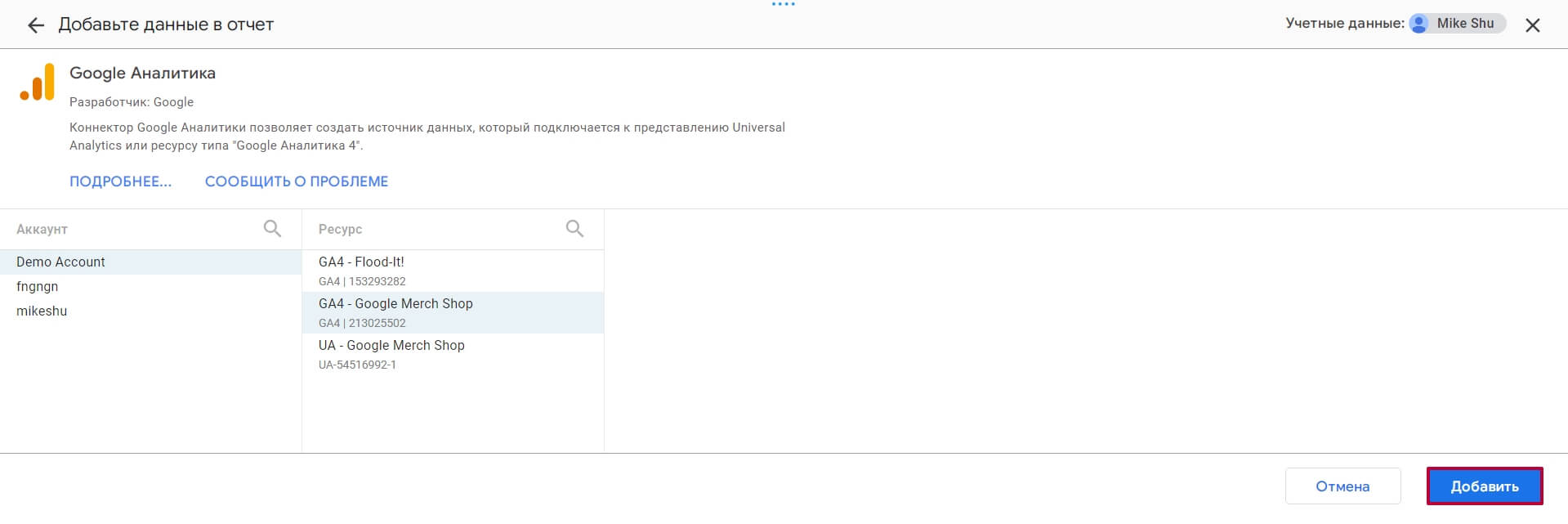Image resolution: width=1568 pixels, height=524 pixels.
Task: Choose UA - Google Merch Shop resource
Action: [453, 354]
